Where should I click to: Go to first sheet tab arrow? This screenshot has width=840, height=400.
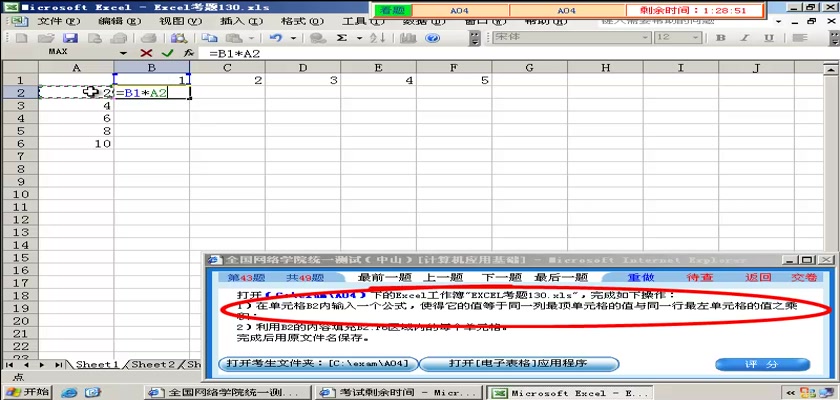[x=9, y=364]
